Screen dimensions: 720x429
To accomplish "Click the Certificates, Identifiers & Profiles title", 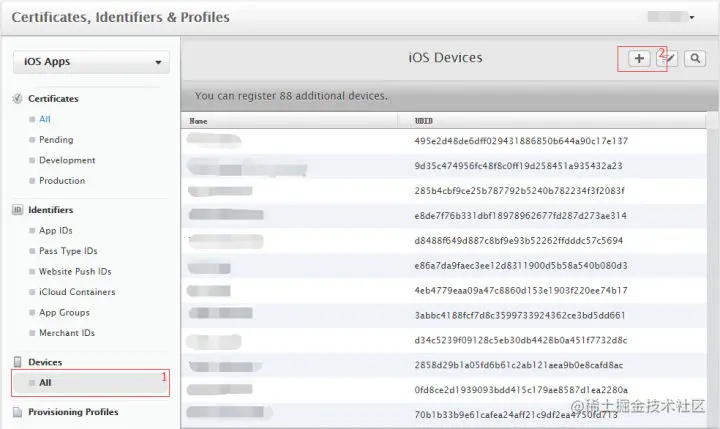I will tap(120, 17).
